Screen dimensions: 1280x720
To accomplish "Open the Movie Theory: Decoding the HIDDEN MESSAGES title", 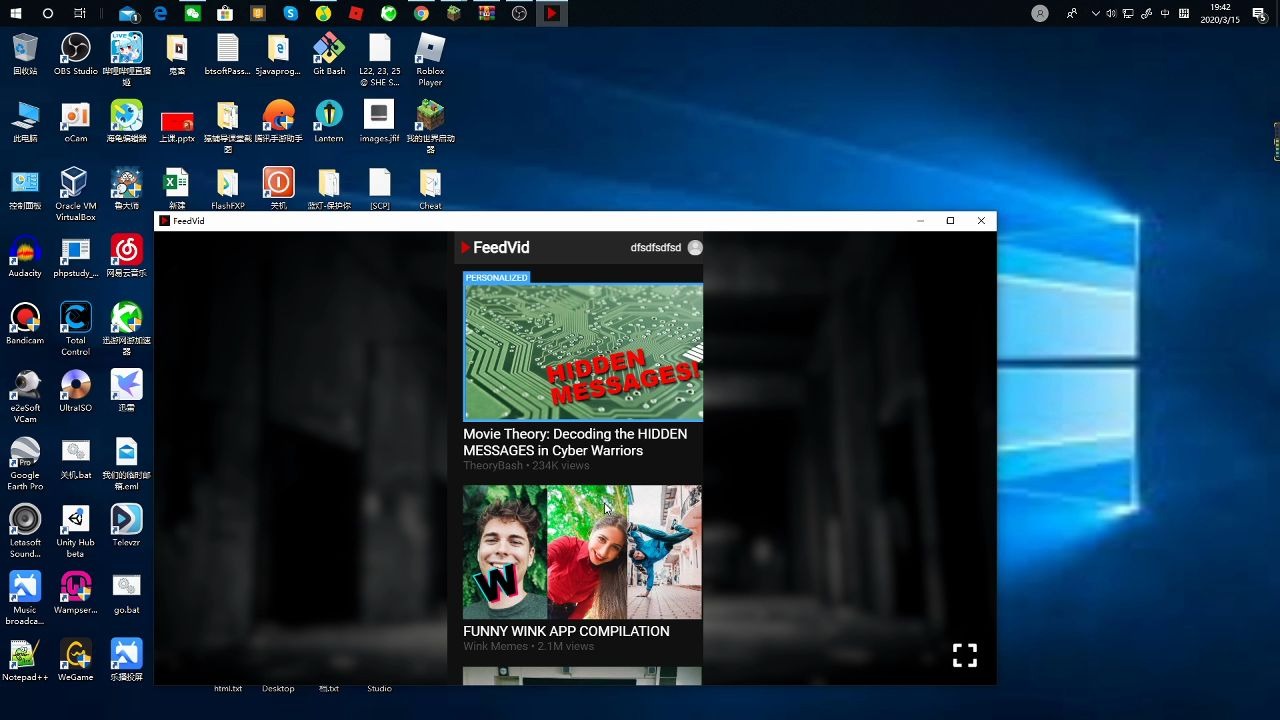I will pos(575,442).
